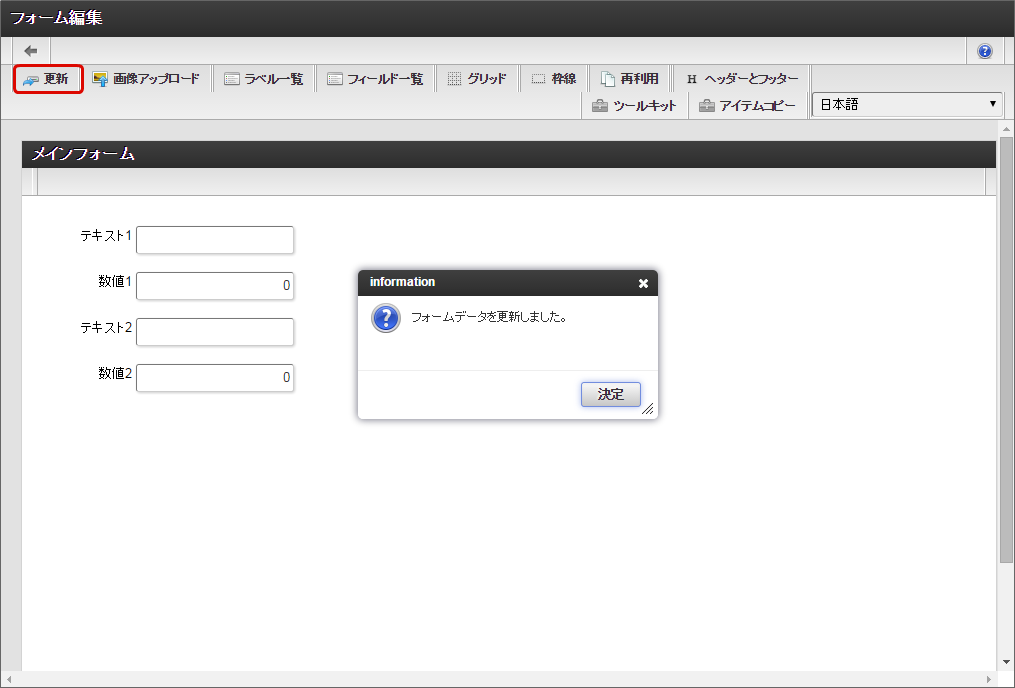Click the テキスト1 input field

tap(215, 240)
